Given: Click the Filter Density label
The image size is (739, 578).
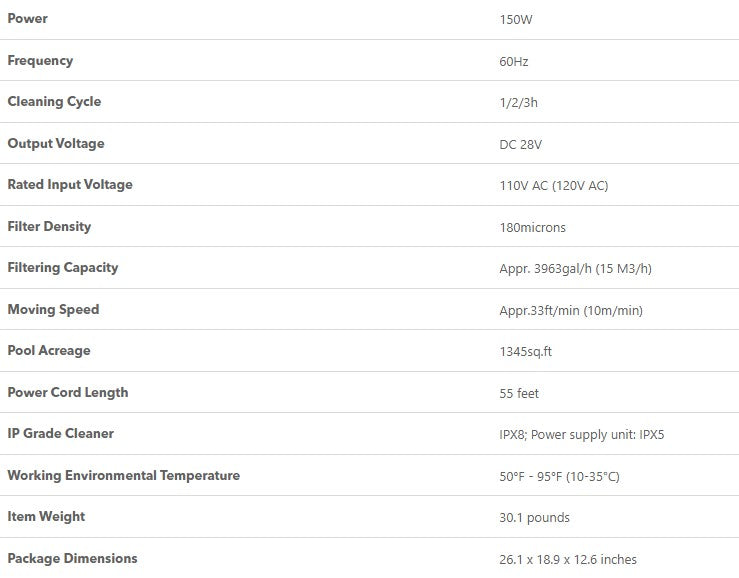Looking at the screenshot, I should (x=49, y=227).
